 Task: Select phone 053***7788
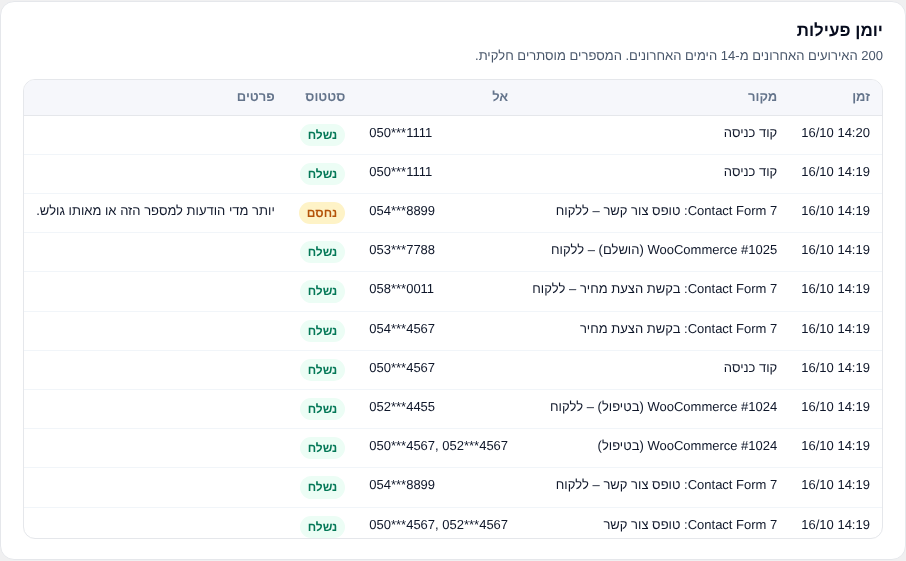pos(402,250)
